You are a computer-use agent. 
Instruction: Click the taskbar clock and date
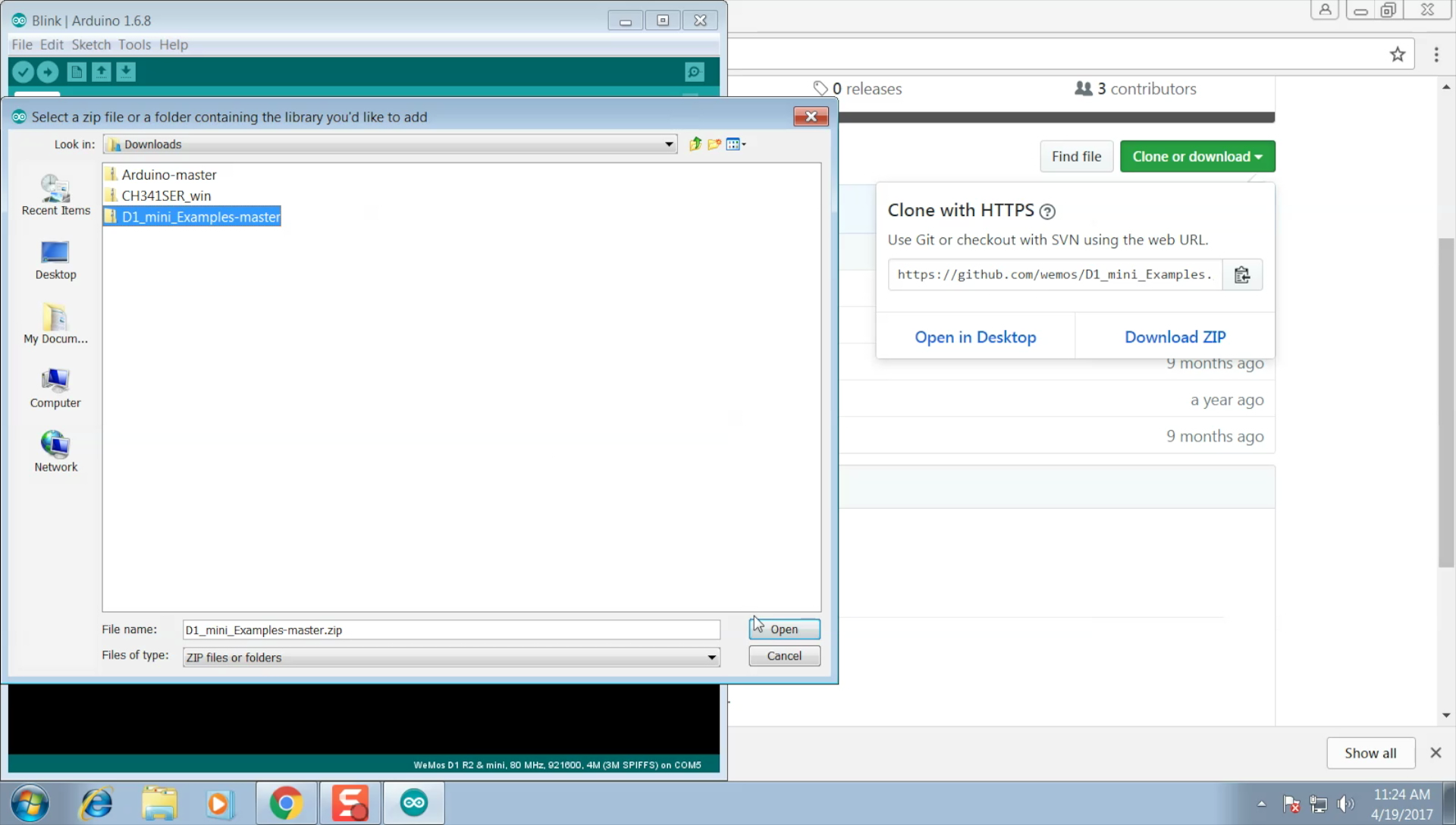point(1401,804)
